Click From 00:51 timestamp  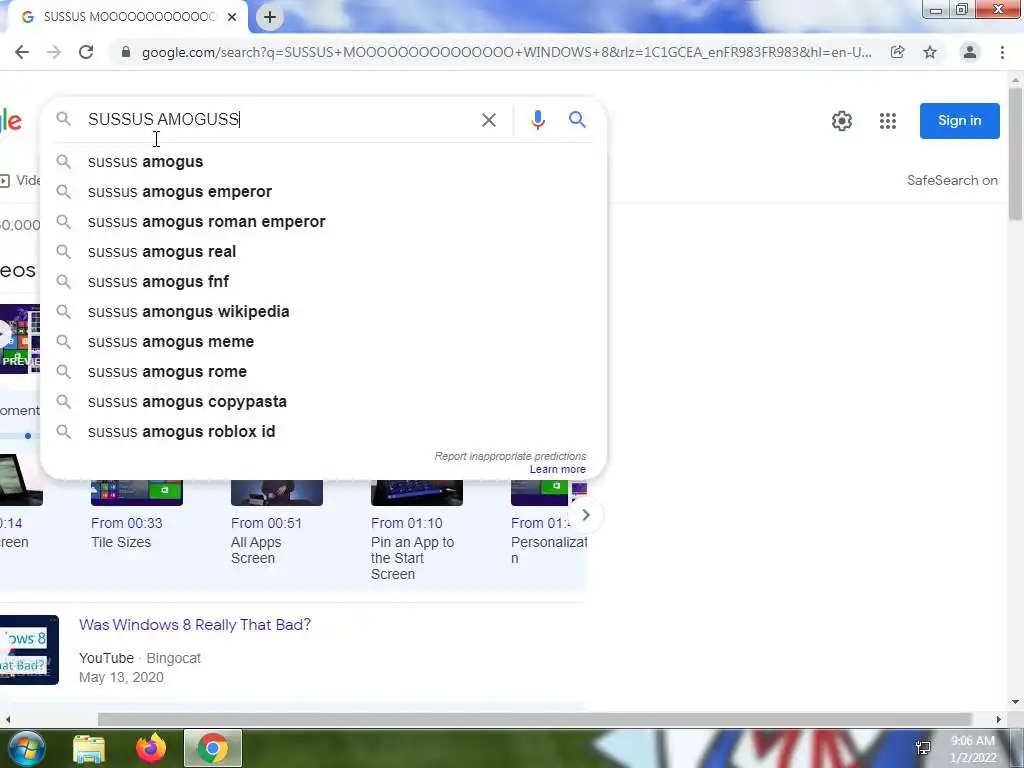pos(266,523)
